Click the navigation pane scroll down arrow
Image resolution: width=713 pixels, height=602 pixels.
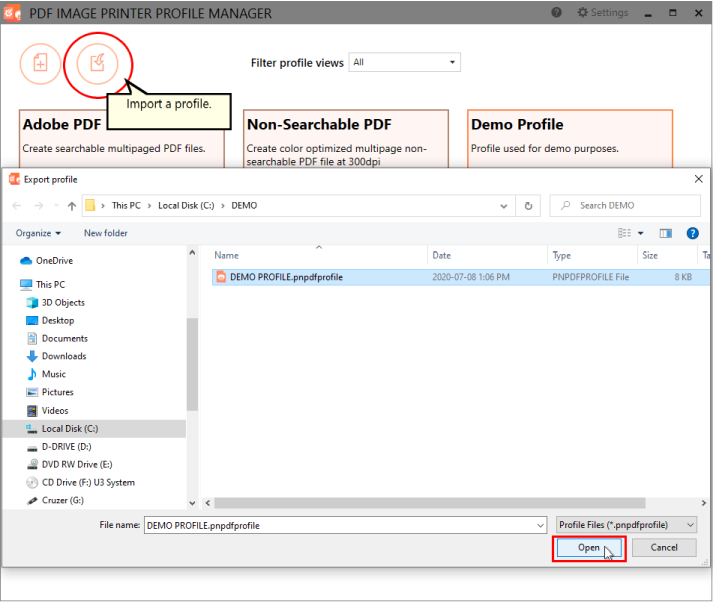click(192, 503)
